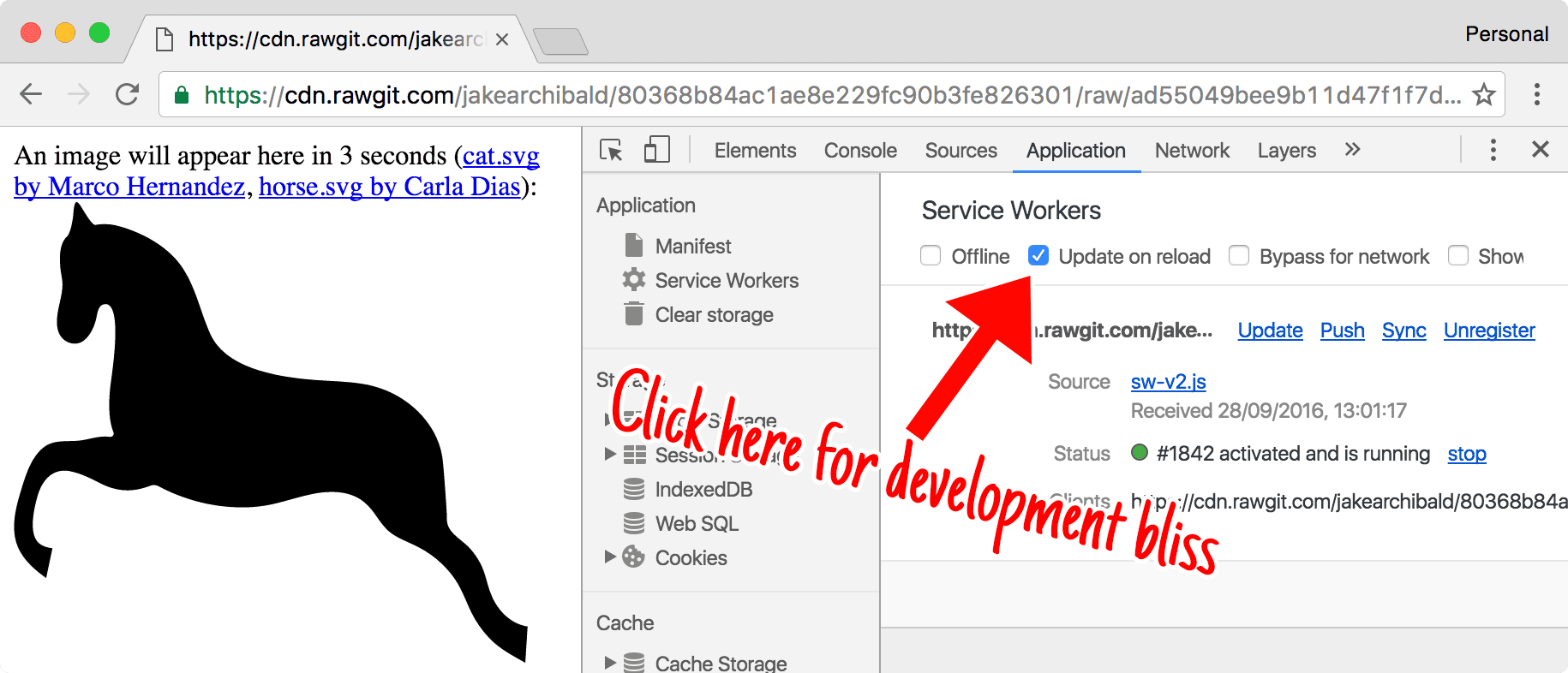Stop the running service worker
The image size is (1568, 673).
(x=1466, y=454)
